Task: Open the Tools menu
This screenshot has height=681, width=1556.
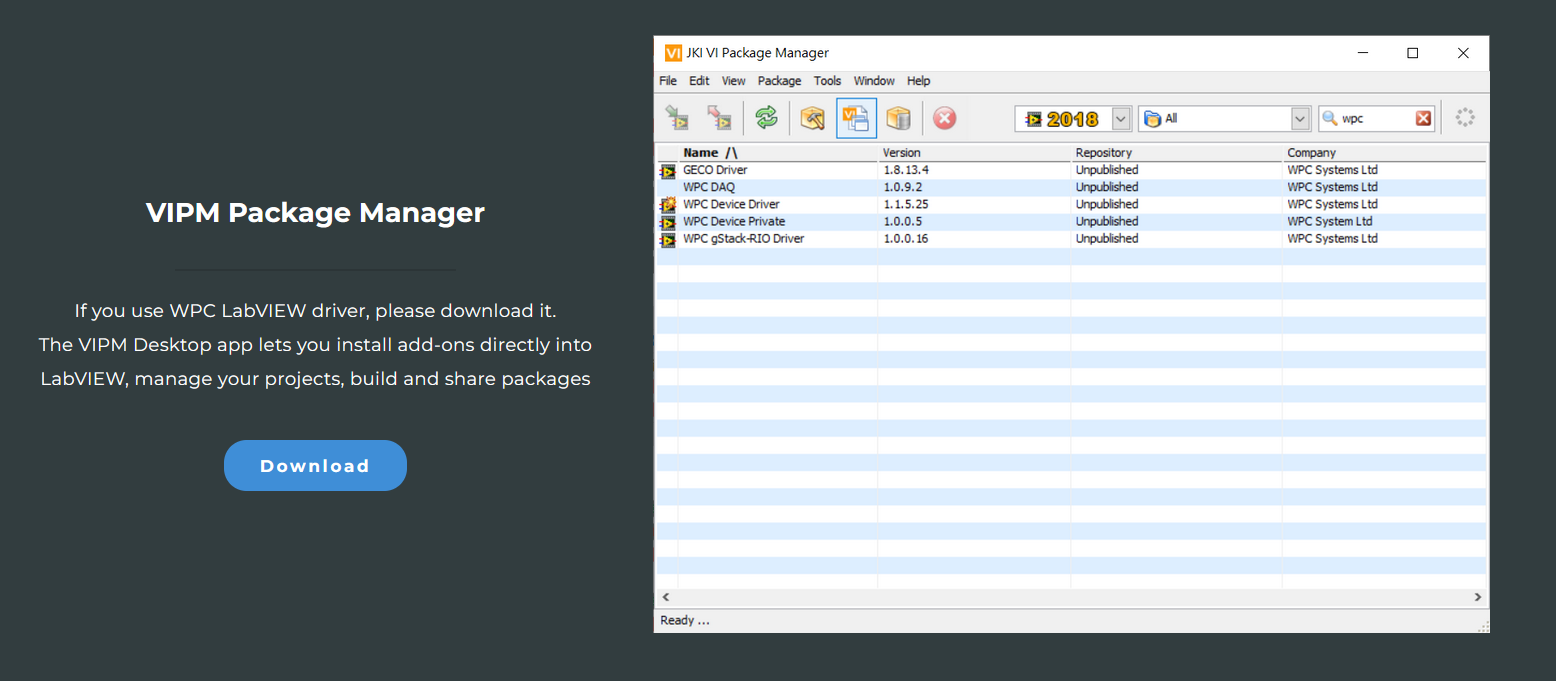Action: pos(827,81)
